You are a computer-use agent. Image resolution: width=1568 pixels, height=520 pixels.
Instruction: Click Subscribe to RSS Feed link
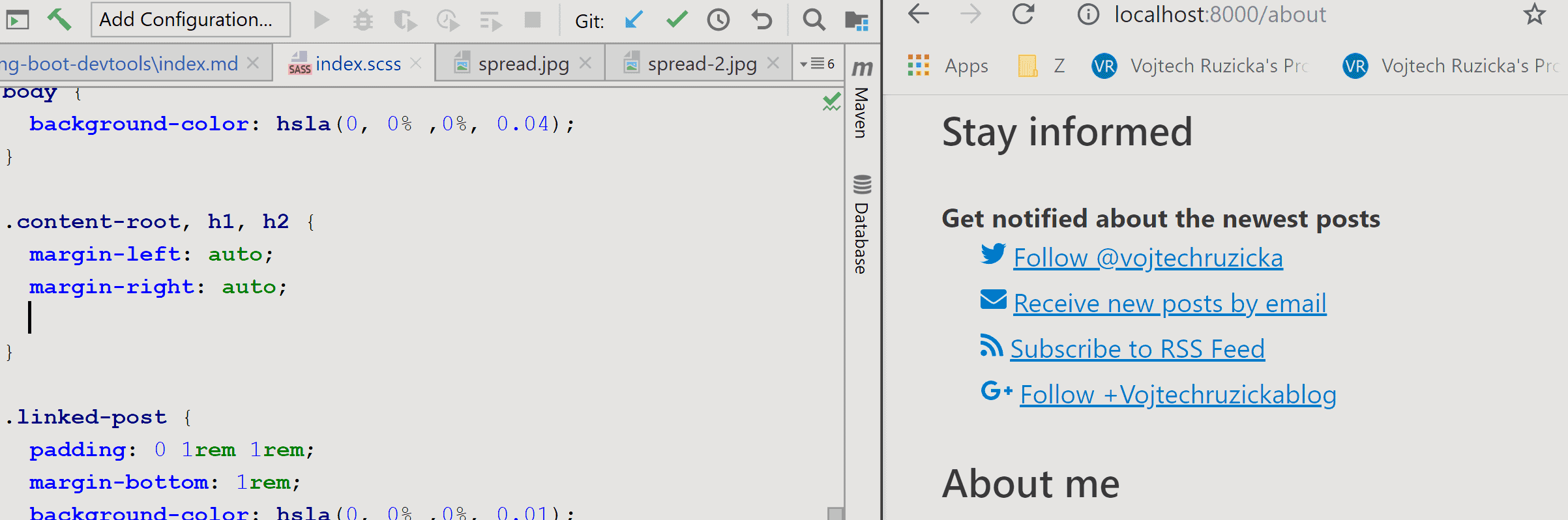coord(1137,349)
